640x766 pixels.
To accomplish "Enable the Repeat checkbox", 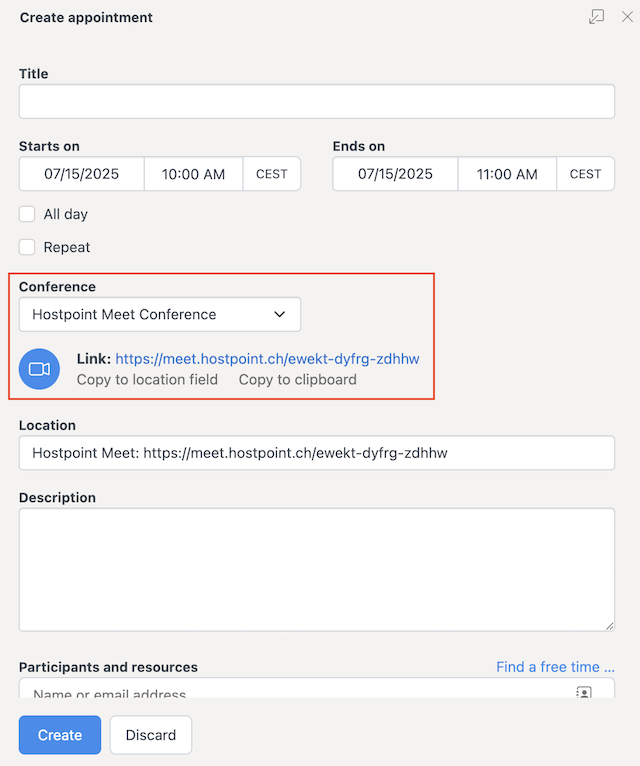I will 27,247.
